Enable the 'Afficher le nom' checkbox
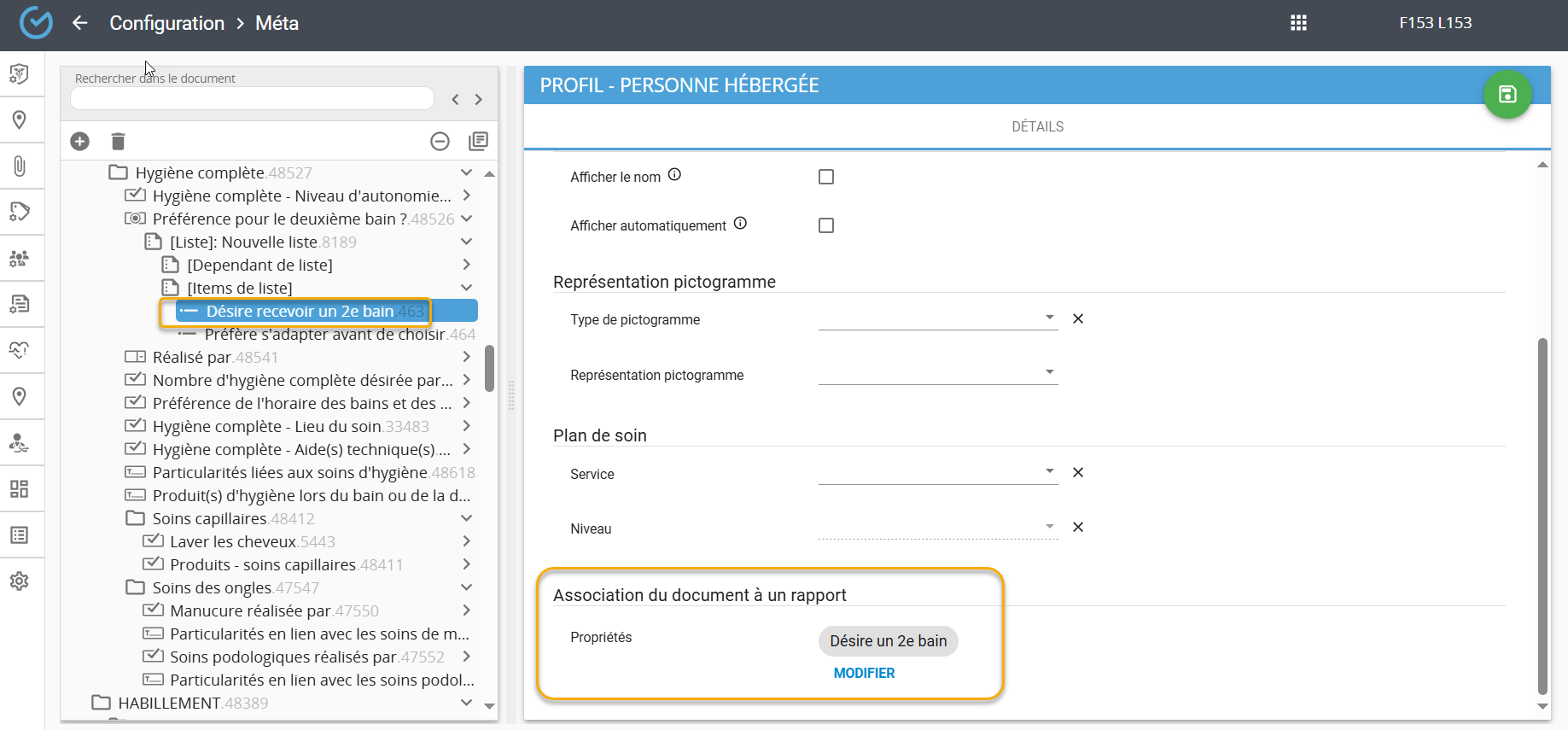Image resolution: width=1568 pixels, height=730 pixels. pyautogui.click(x=825, y=177)
